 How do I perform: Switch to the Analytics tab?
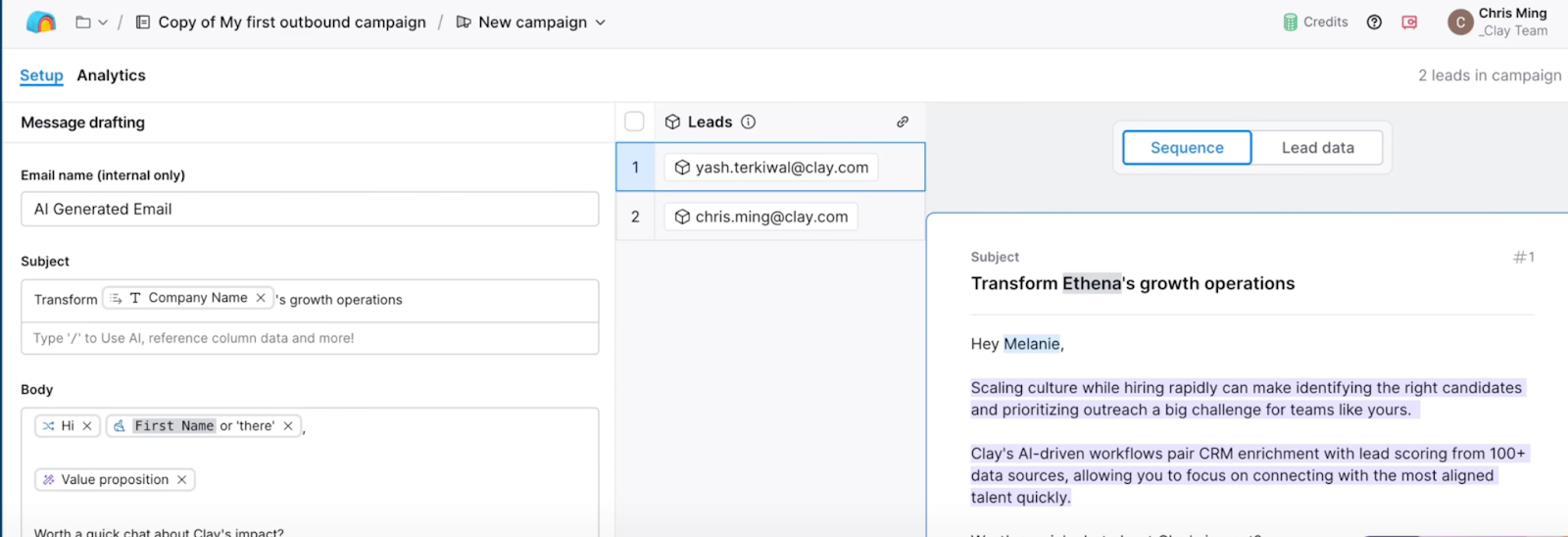[x=111, y=75]
